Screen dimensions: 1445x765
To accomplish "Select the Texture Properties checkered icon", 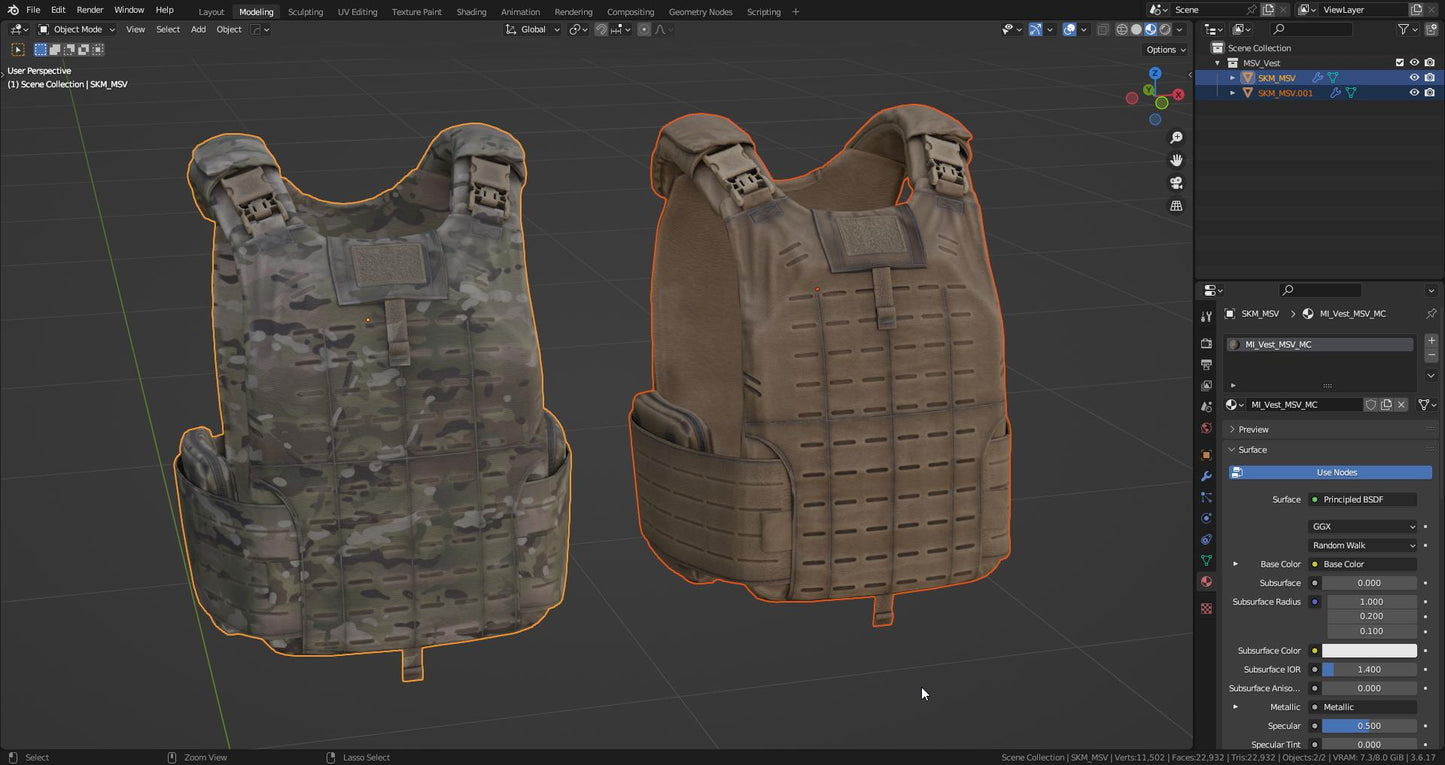I will pos(1206,607).
